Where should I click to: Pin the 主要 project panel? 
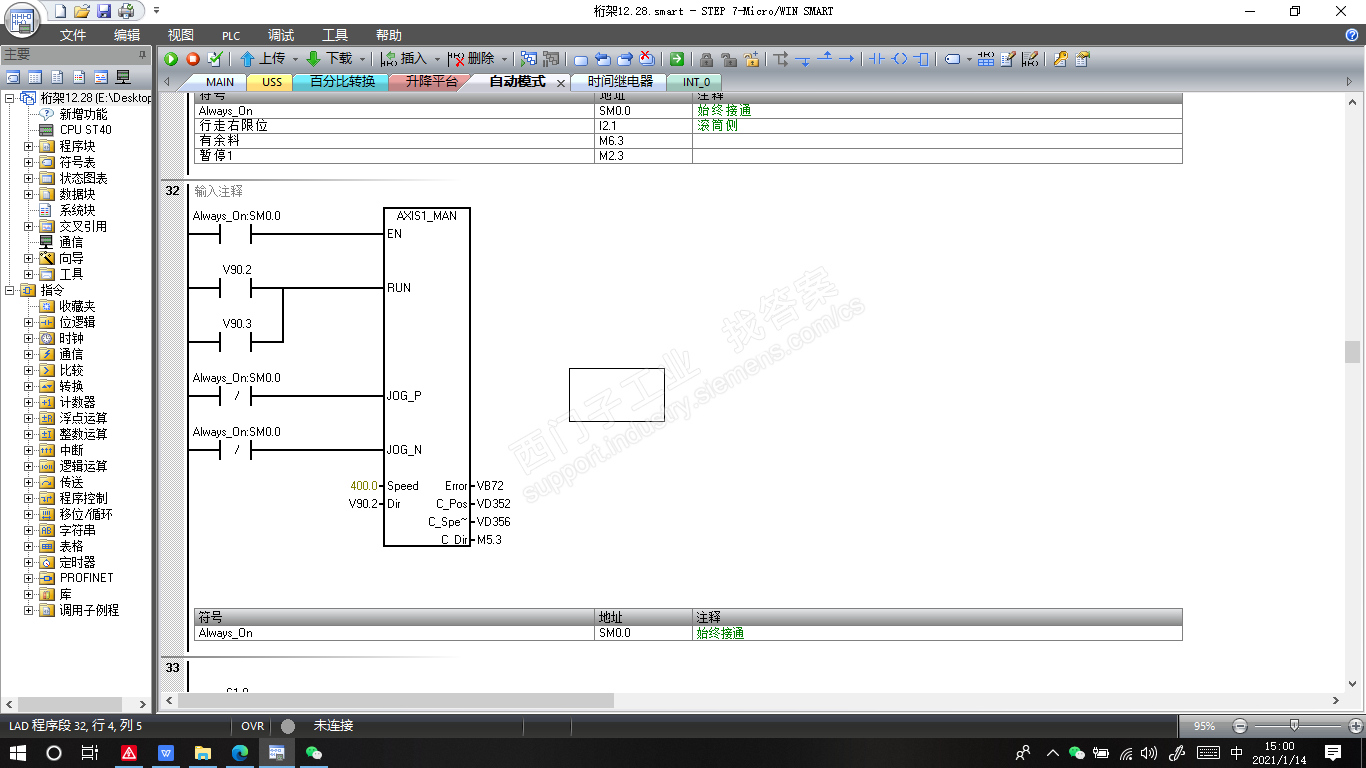[142, 54]
